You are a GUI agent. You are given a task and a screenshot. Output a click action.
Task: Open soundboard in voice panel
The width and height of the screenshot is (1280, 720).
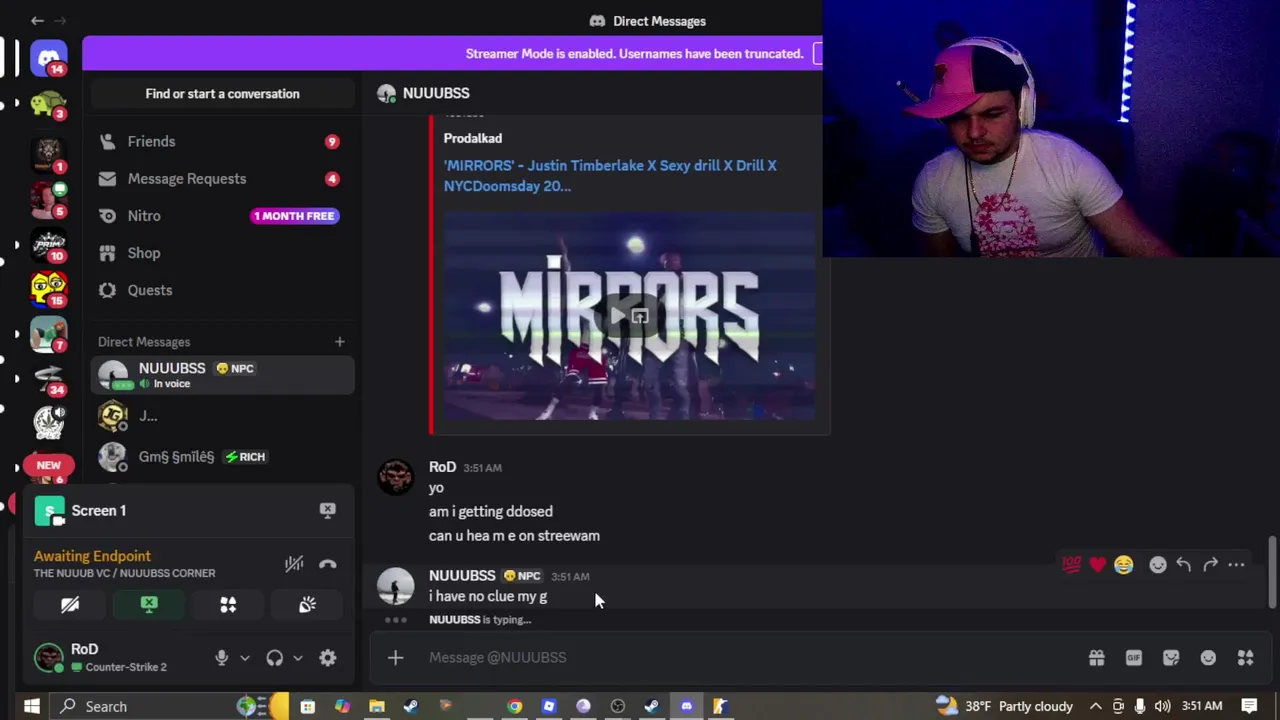tap(307, 604)
